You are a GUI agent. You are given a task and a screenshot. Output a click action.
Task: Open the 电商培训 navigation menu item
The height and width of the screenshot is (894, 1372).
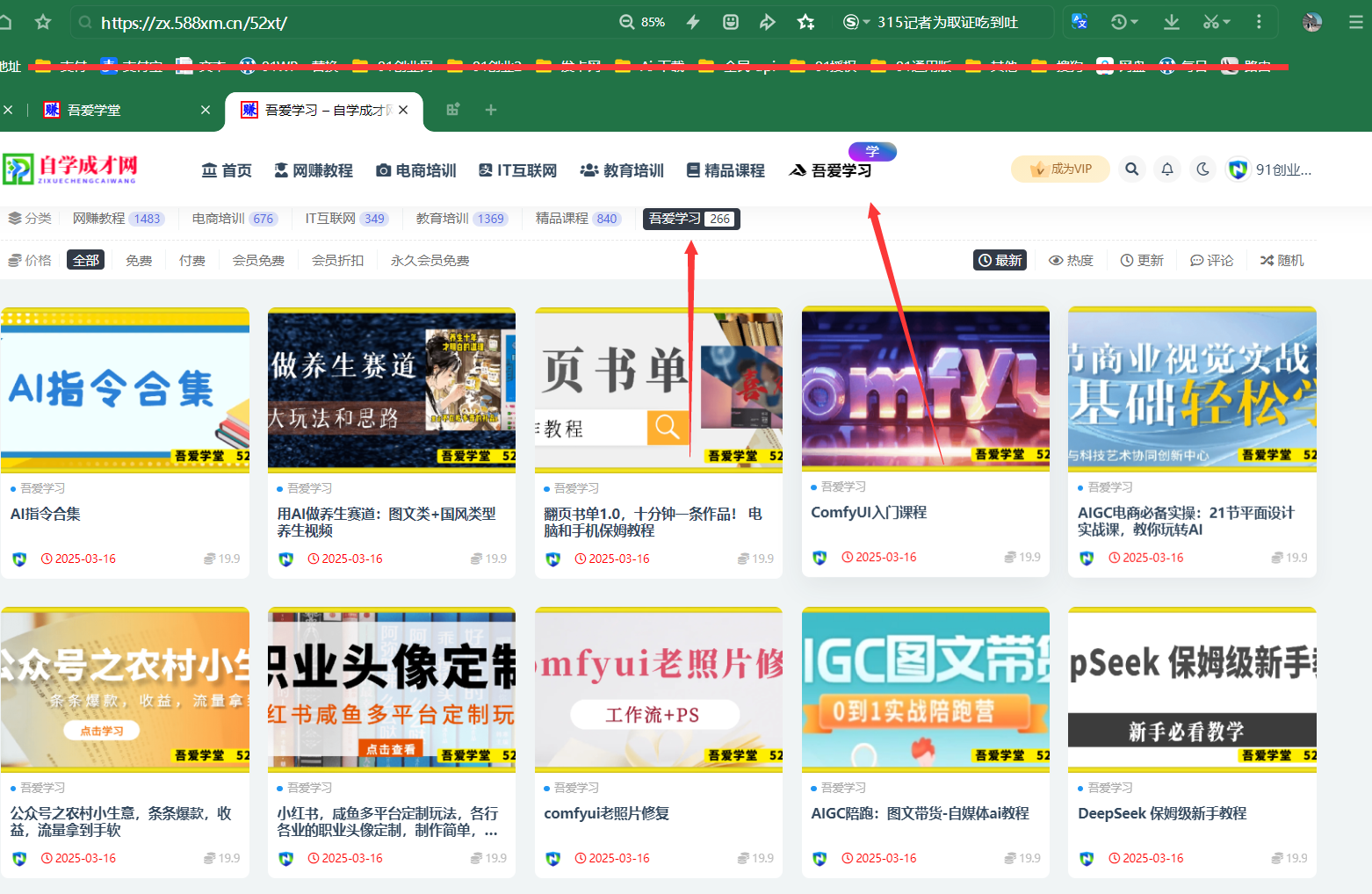point(415,170)
